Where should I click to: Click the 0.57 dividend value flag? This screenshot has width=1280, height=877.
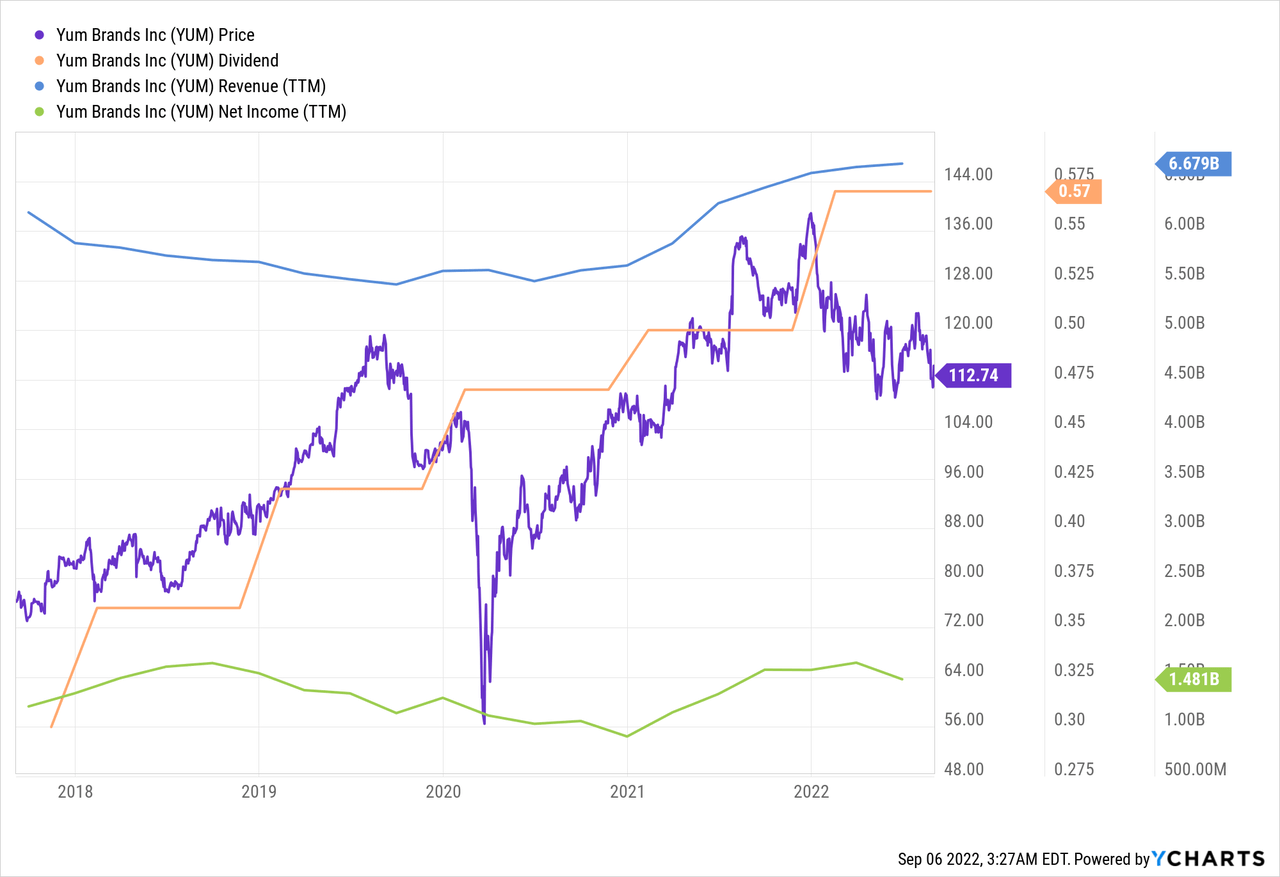(1073, 191)
